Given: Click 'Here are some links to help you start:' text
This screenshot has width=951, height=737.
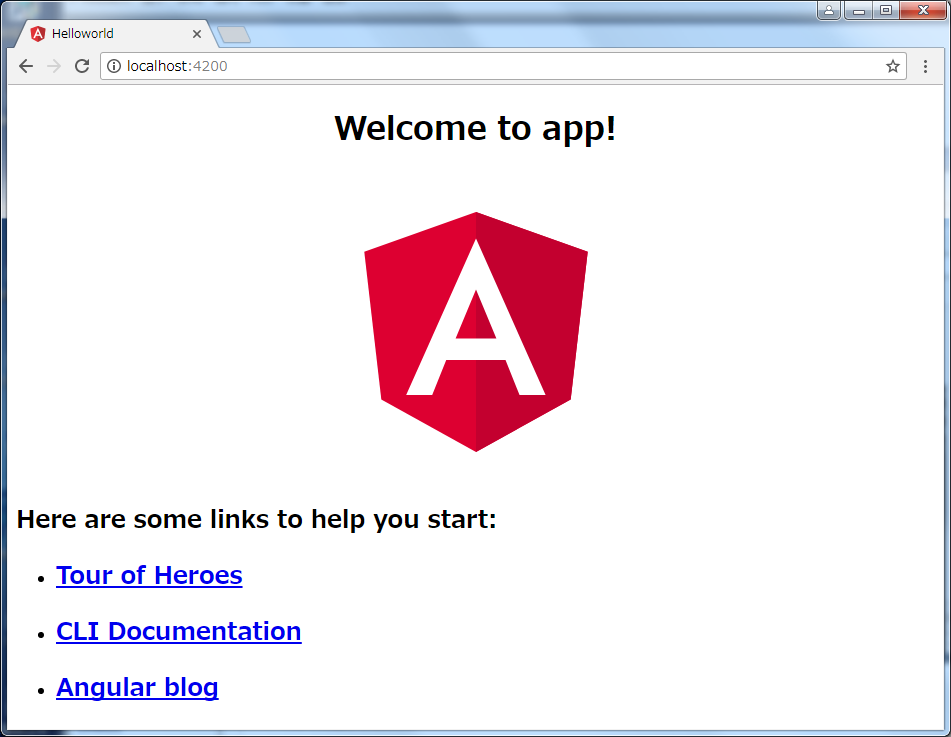Looking at the screenshot, I should coord(257,519).
